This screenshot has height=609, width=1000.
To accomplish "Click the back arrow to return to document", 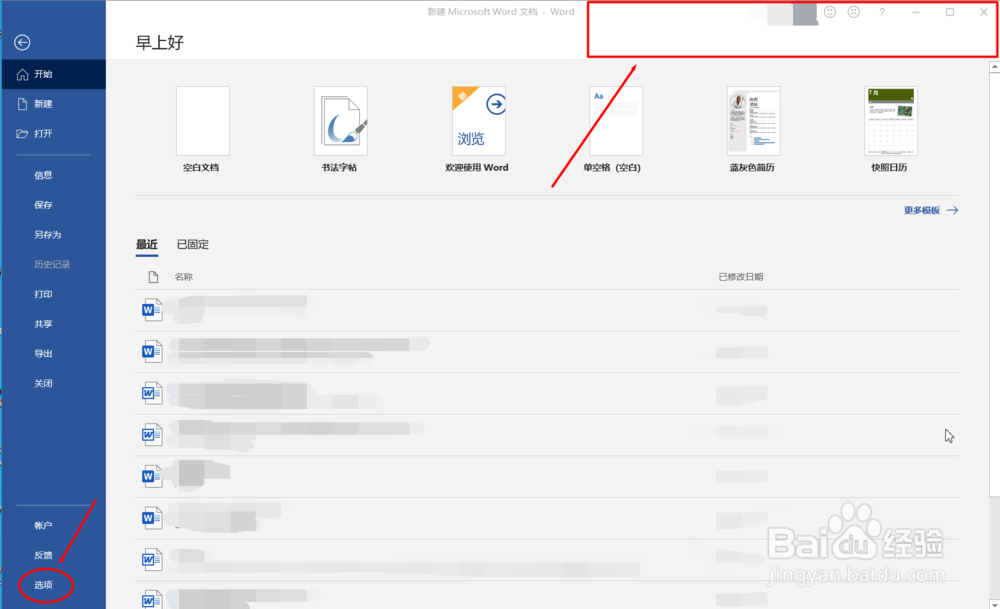I will pos(22,42).
